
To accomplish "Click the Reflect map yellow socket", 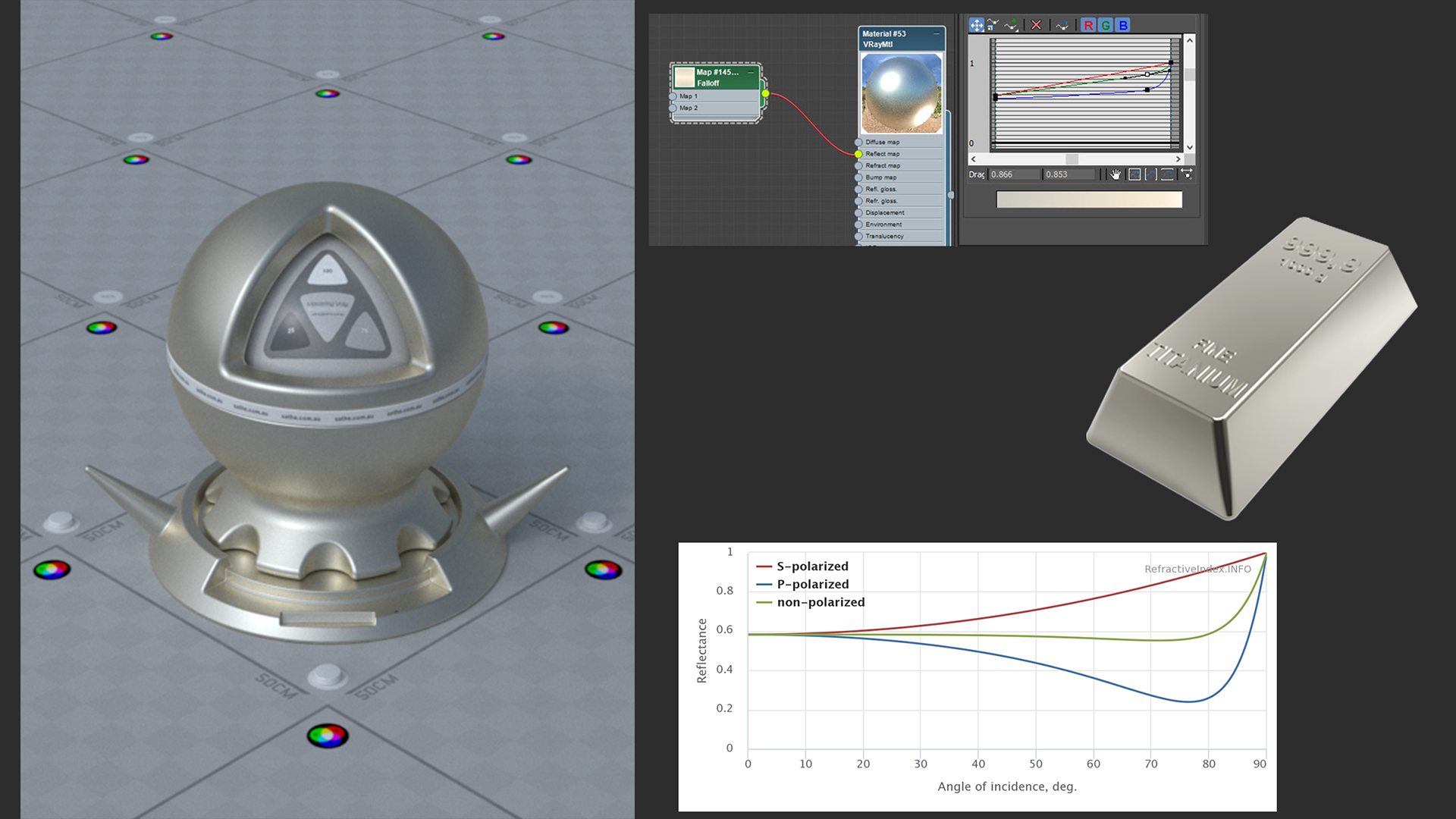I will [858, 154].
